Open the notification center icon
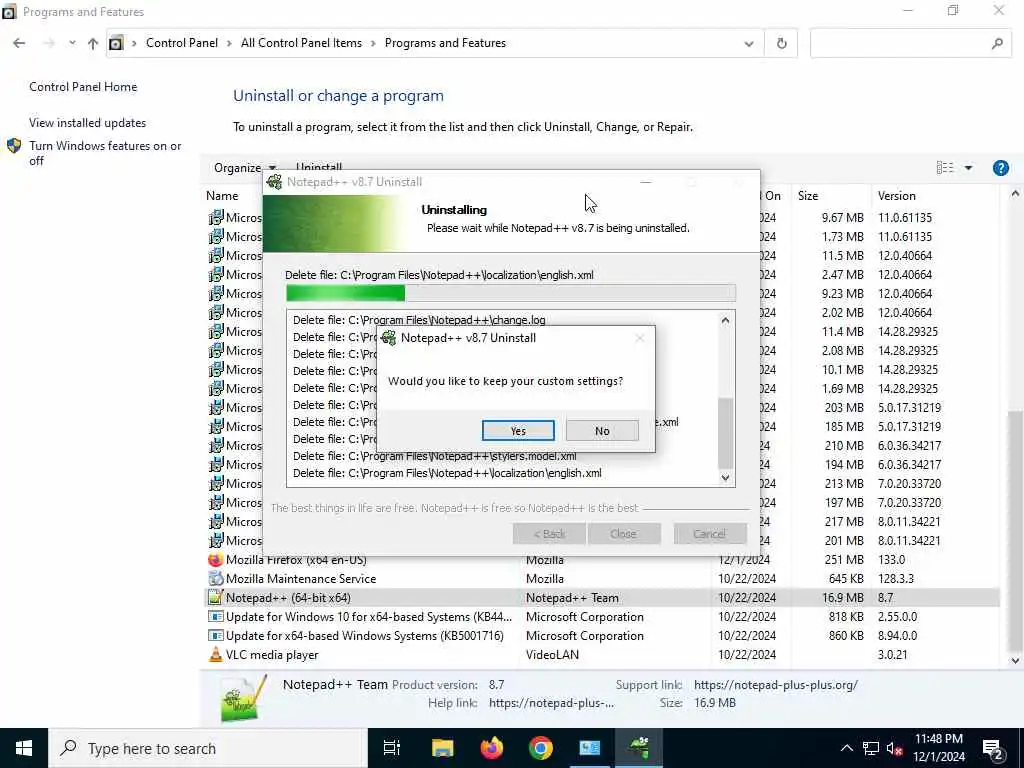 point(993,749)
